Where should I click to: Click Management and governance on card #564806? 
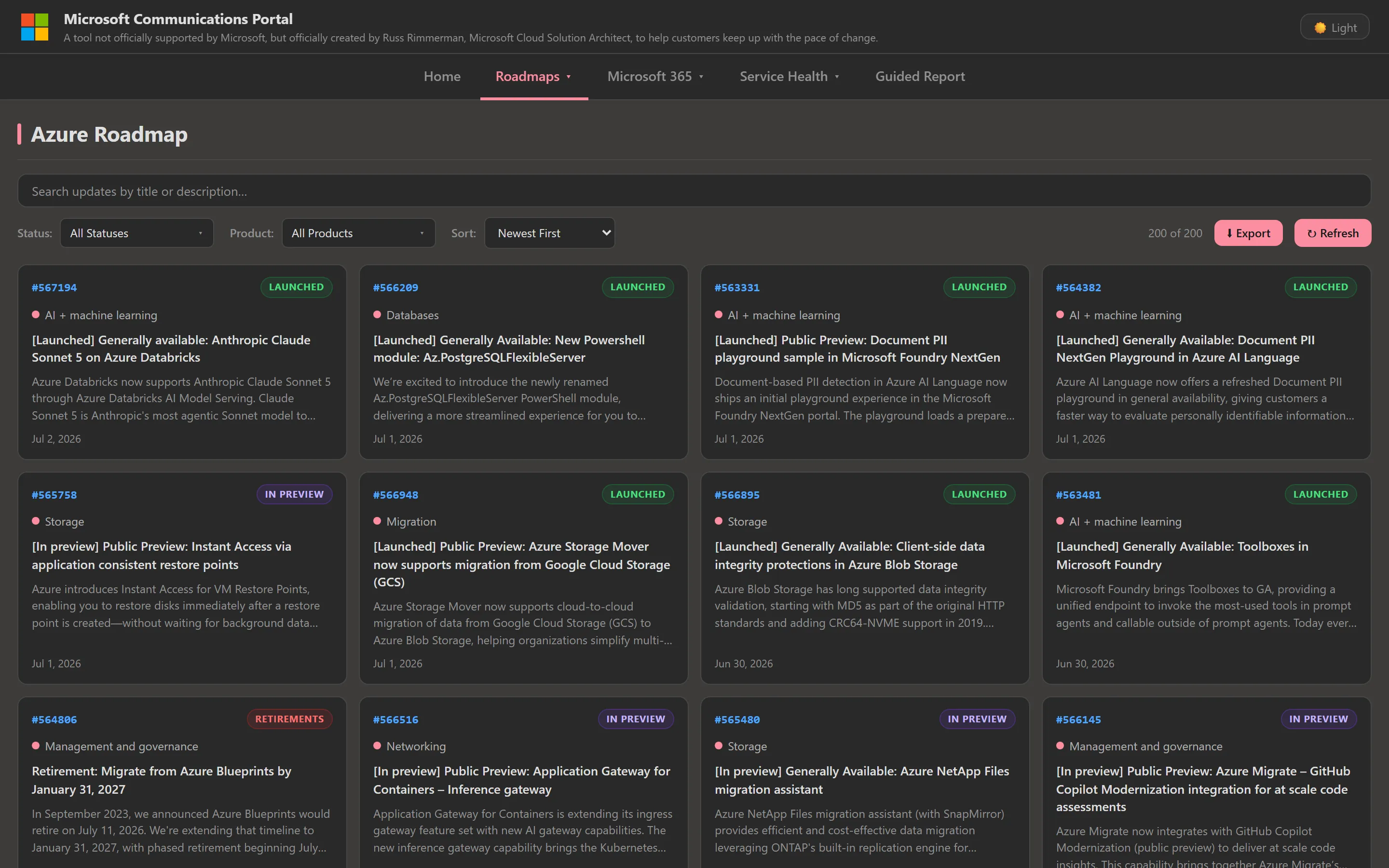tap(121, 746)
